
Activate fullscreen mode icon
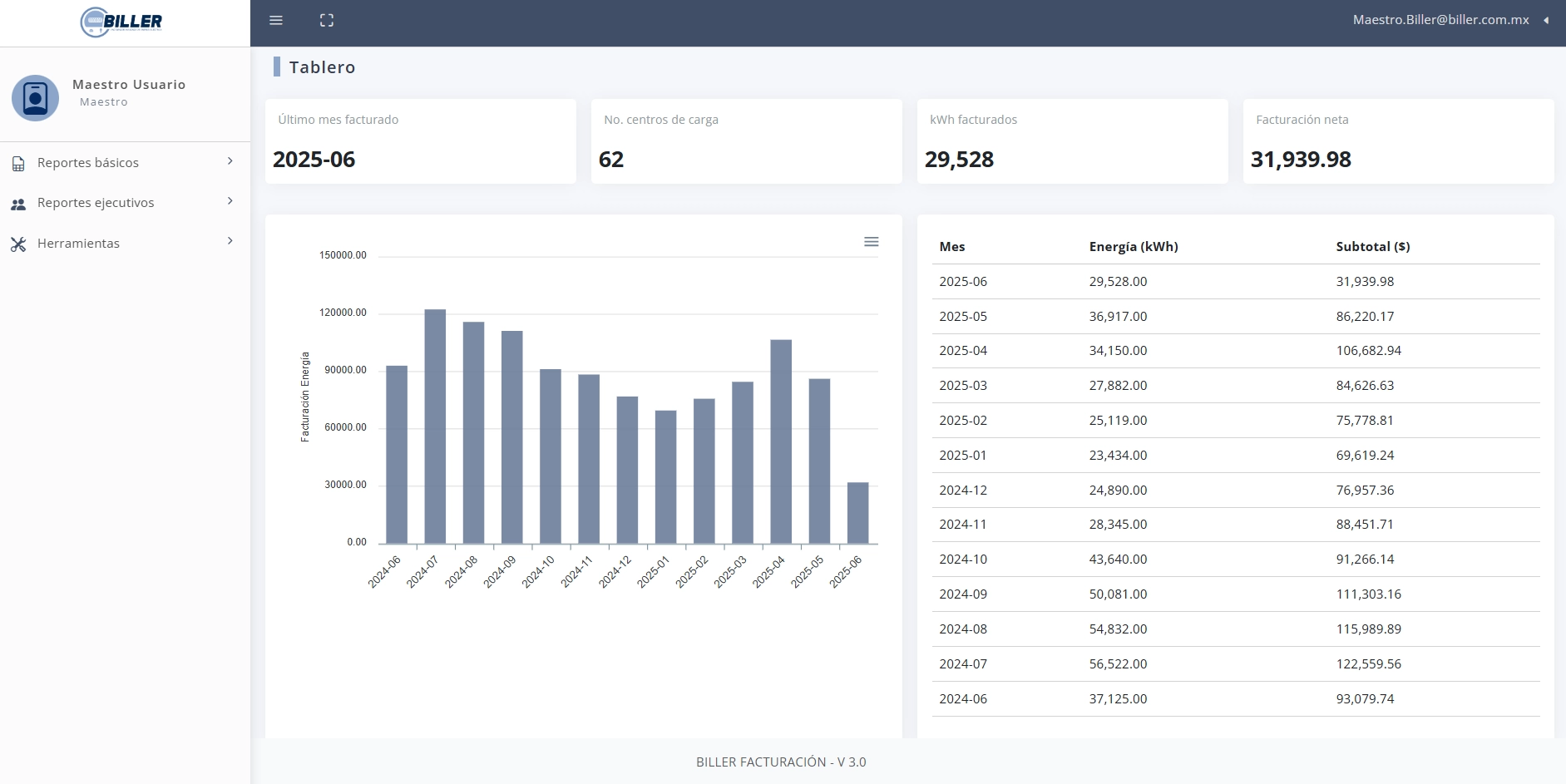click(327, 20)
